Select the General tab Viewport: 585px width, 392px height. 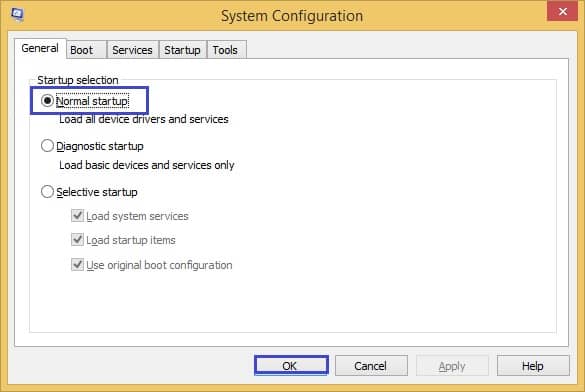point(40,48)
